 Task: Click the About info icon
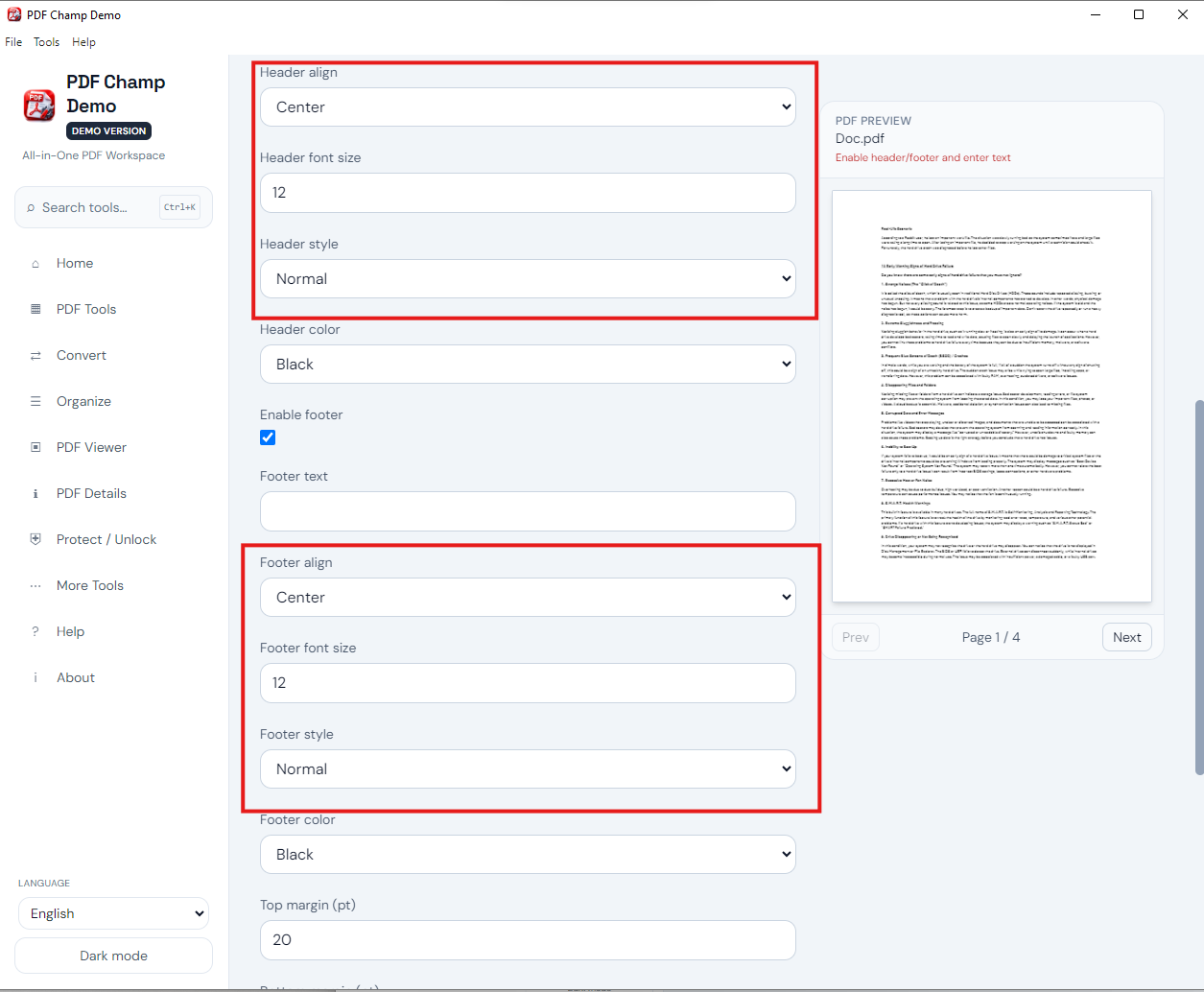tap(35, 678)
